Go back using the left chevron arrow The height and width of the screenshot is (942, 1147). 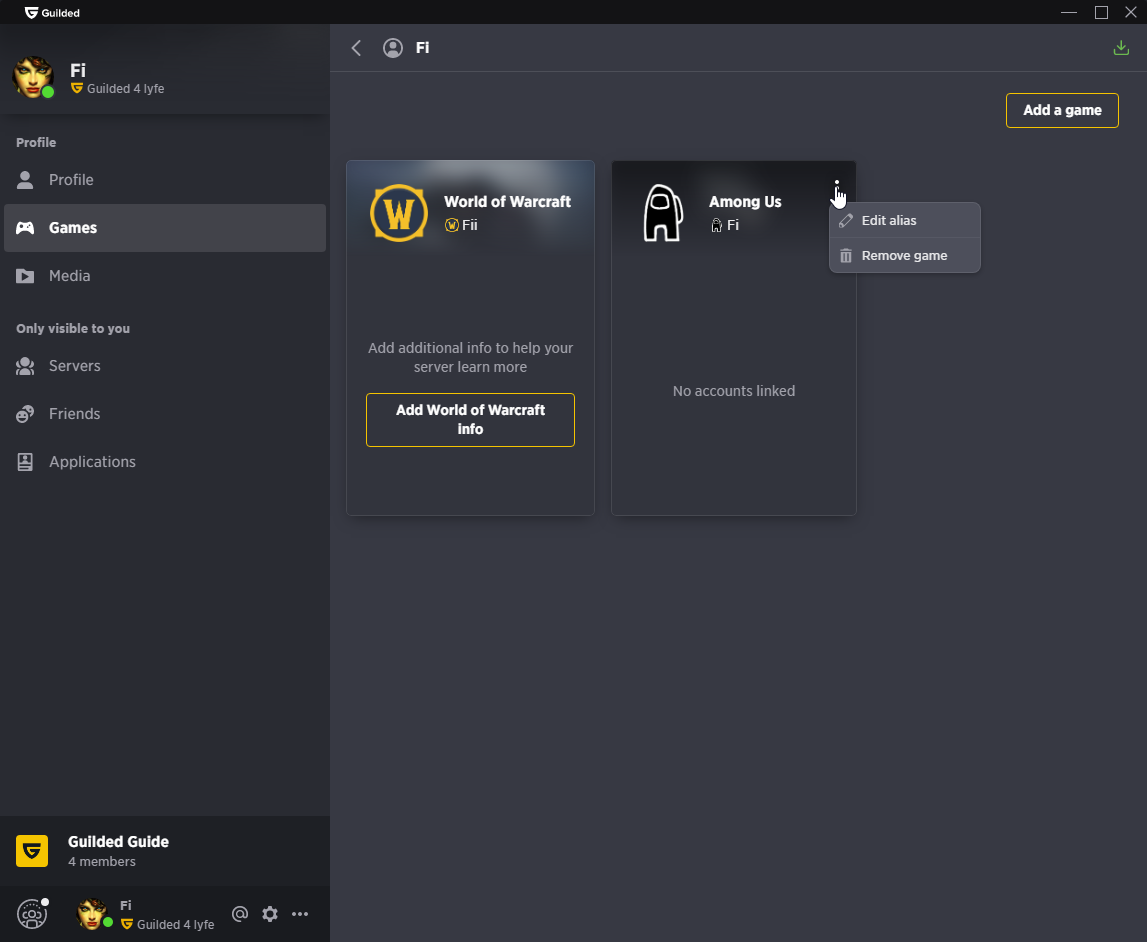coord(356,48)
